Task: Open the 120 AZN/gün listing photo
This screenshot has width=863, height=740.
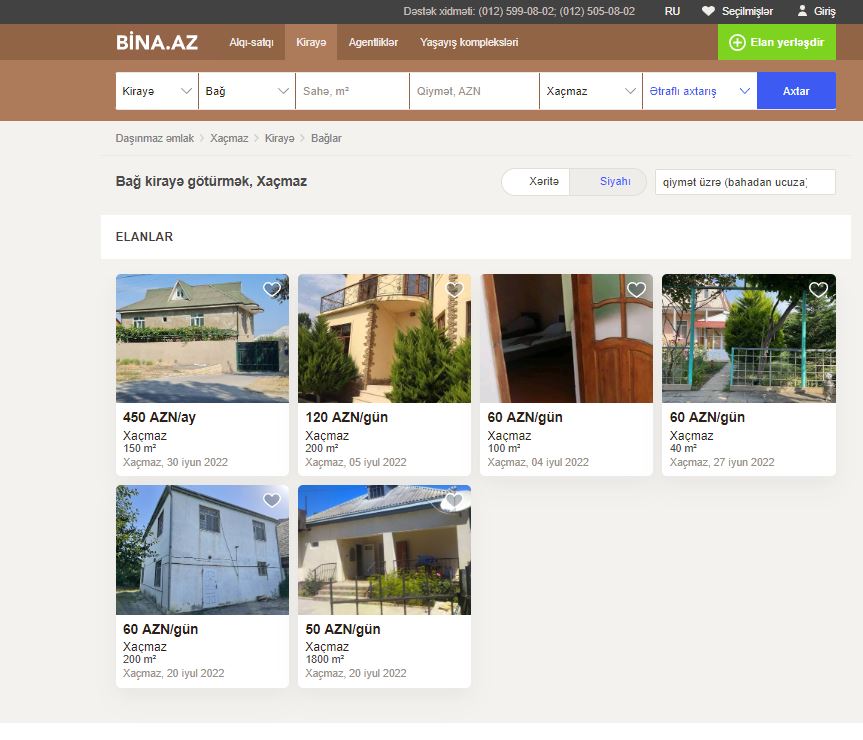Action: [384, 338]
